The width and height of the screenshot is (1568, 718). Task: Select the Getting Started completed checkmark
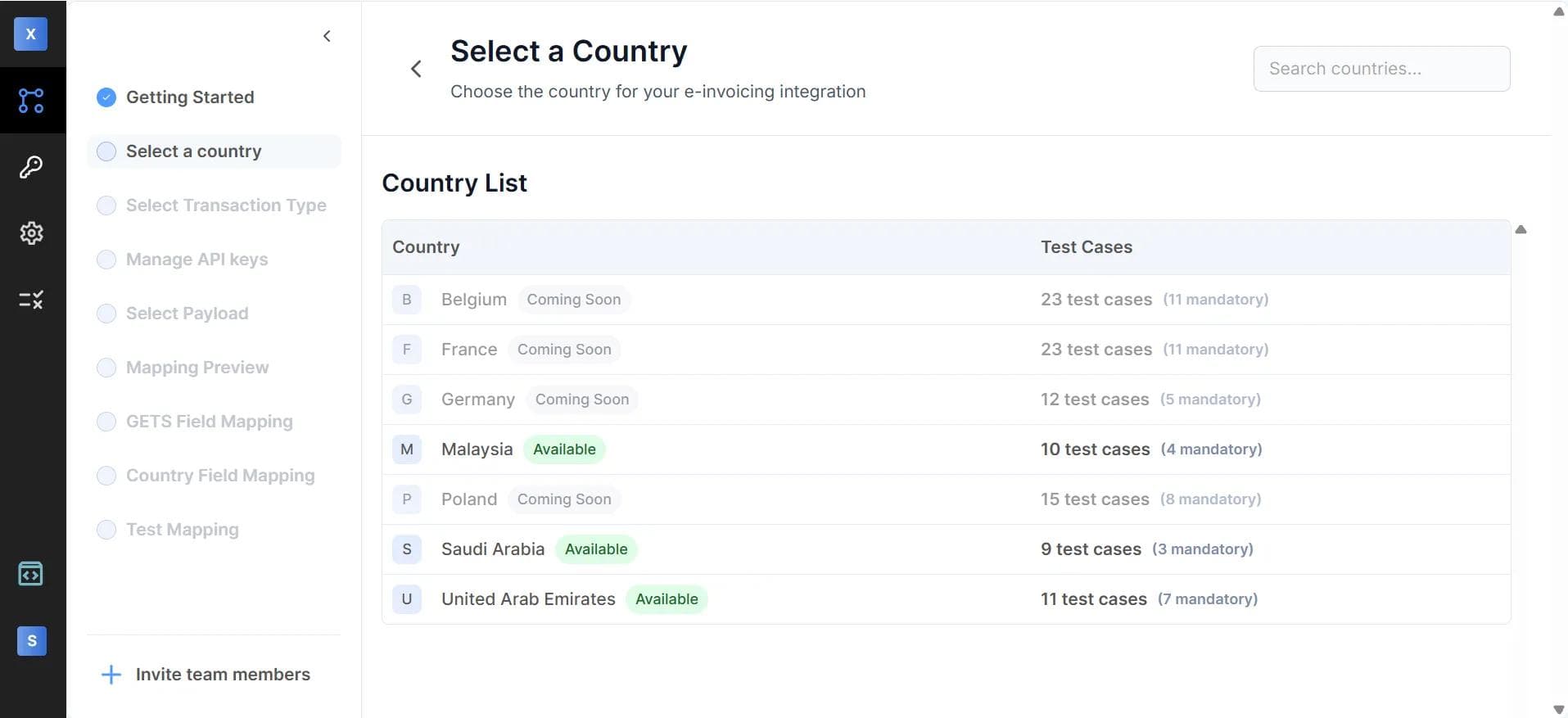click(x=106, y=97)
